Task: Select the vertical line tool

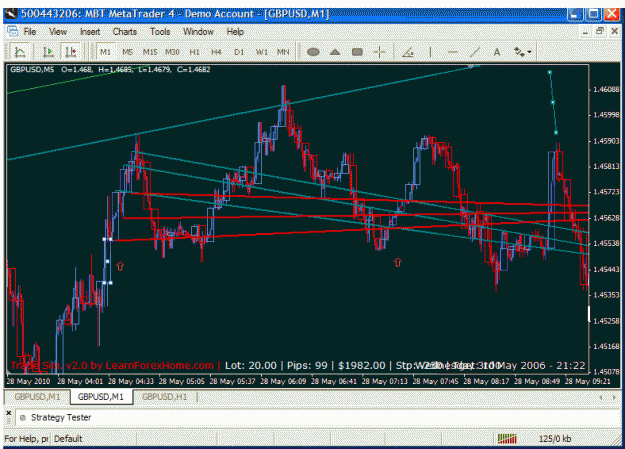Action: (430, 52)
